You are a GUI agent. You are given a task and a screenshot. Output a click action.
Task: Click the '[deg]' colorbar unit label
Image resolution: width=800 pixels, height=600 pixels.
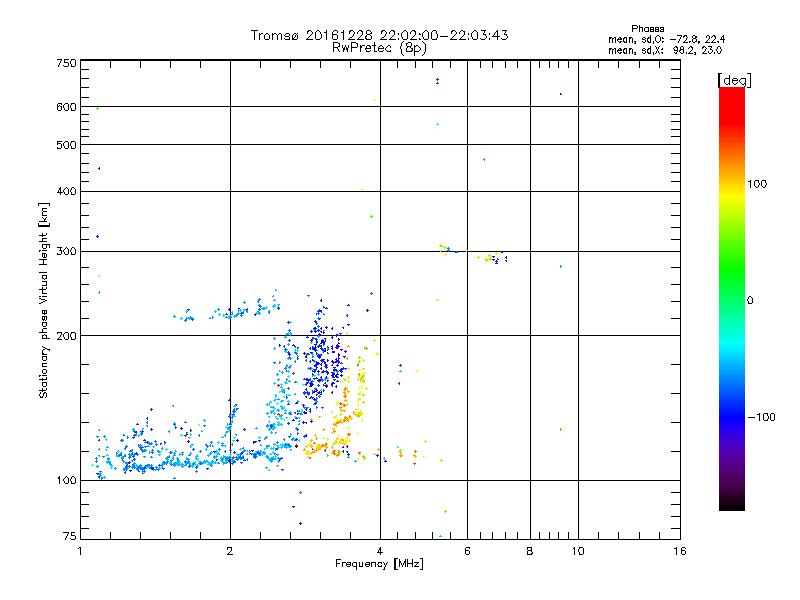pos(734,80)
